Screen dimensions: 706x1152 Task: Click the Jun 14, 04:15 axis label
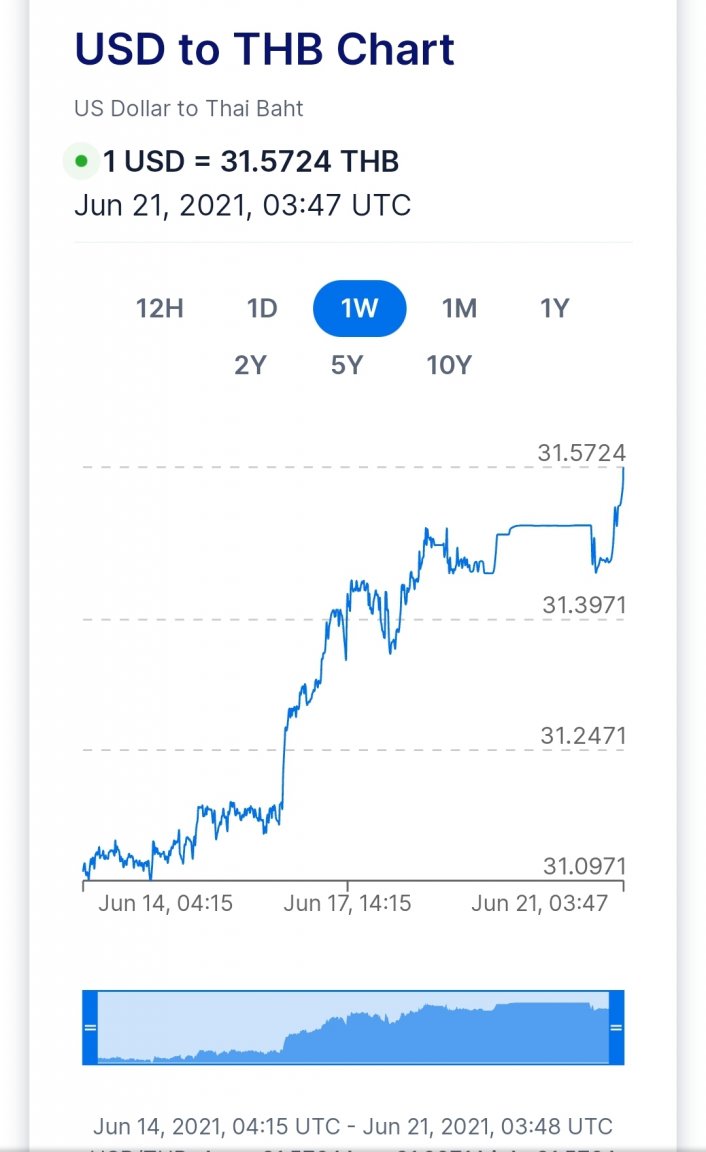pyautogui.click(x=165, y=904)
